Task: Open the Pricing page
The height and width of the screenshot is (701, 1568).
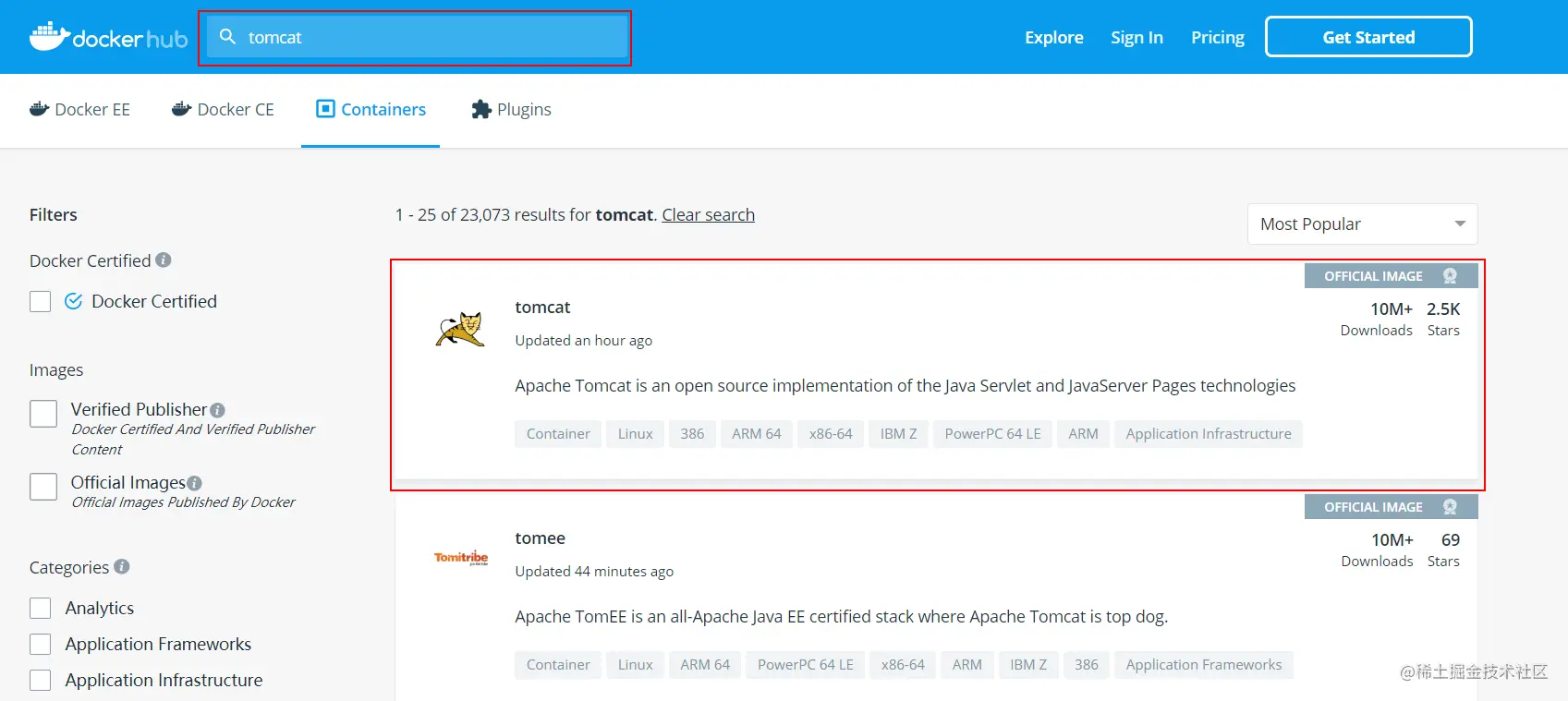Action: pyautogui.click(x=1218, y=37)
